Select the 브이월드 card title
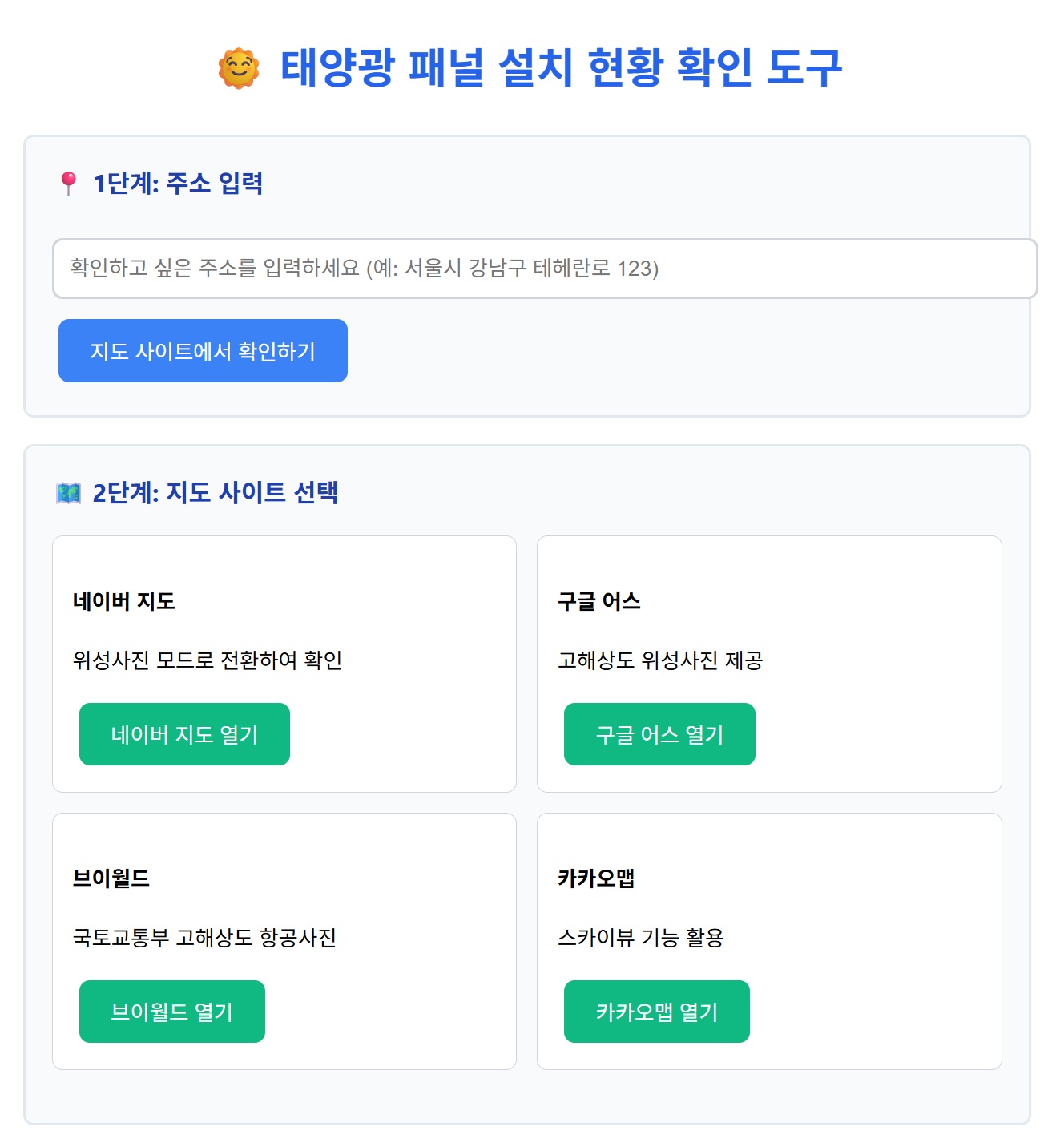 (111, 878)
